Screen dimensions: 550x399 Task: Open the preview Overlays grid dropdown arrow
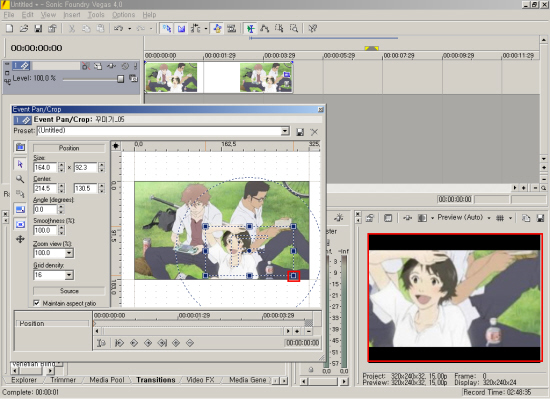point(511,218)
